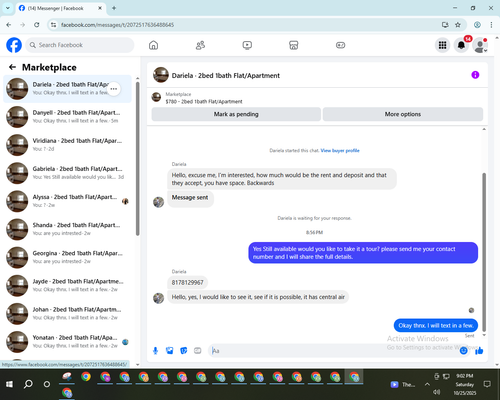Reload the page
Image resolution: width=500 pixels, height=400 pixels.
point(37,25)
